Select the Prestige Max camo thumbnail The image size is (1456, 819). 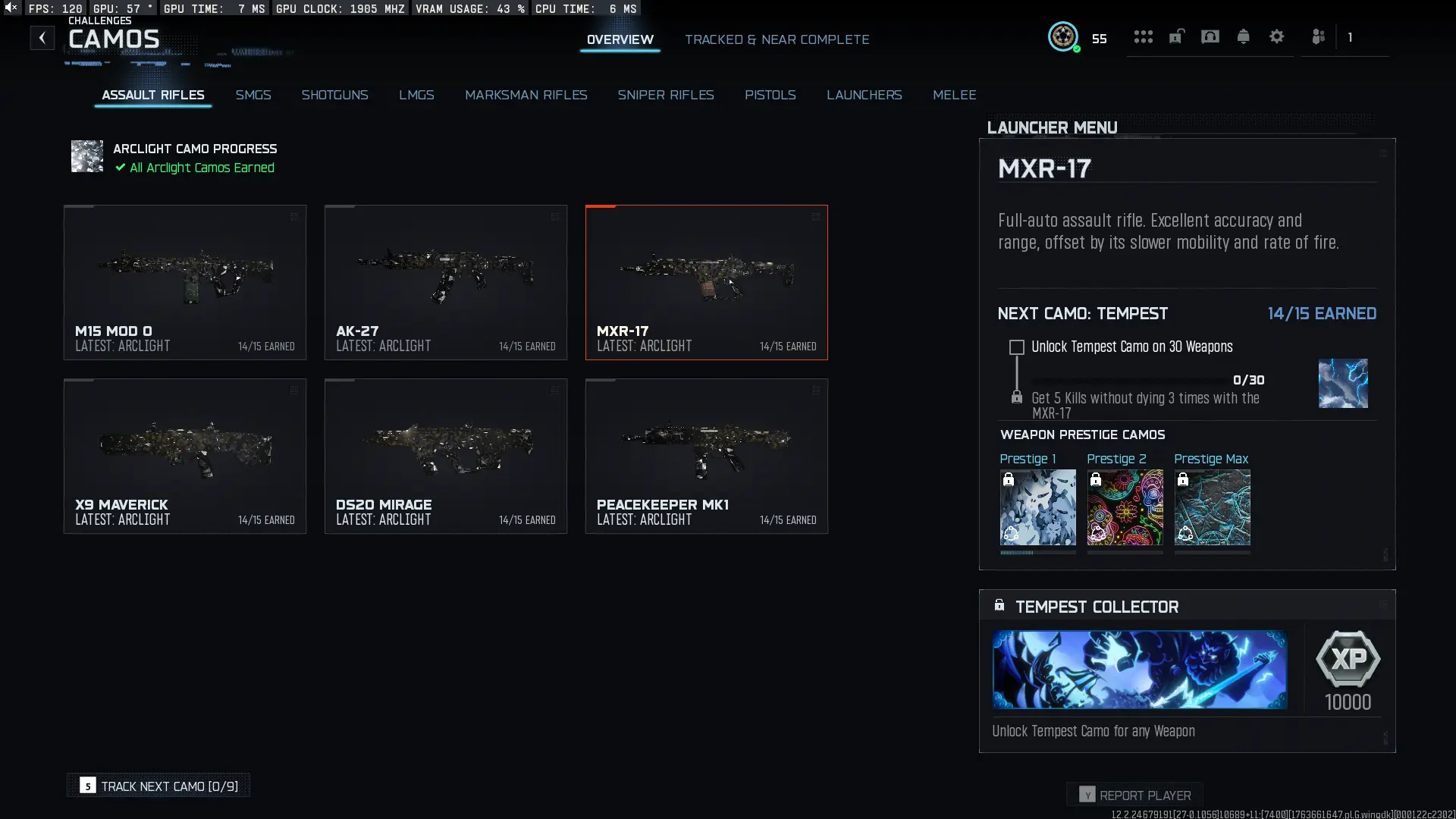pos(1212,507)
